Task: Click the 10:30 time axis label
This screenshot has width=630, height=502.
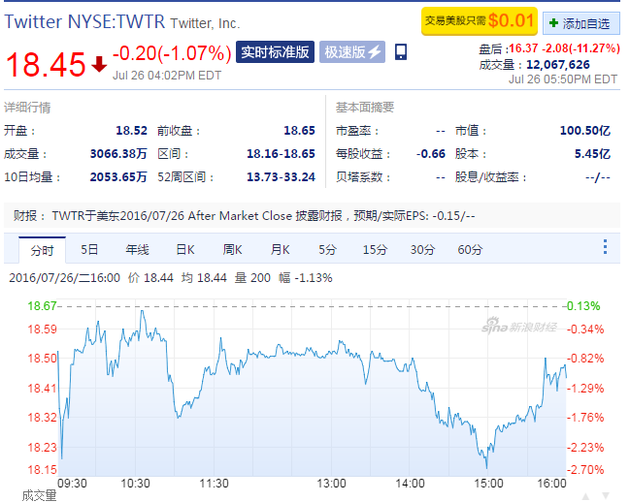Action: (x=135, y=484)
